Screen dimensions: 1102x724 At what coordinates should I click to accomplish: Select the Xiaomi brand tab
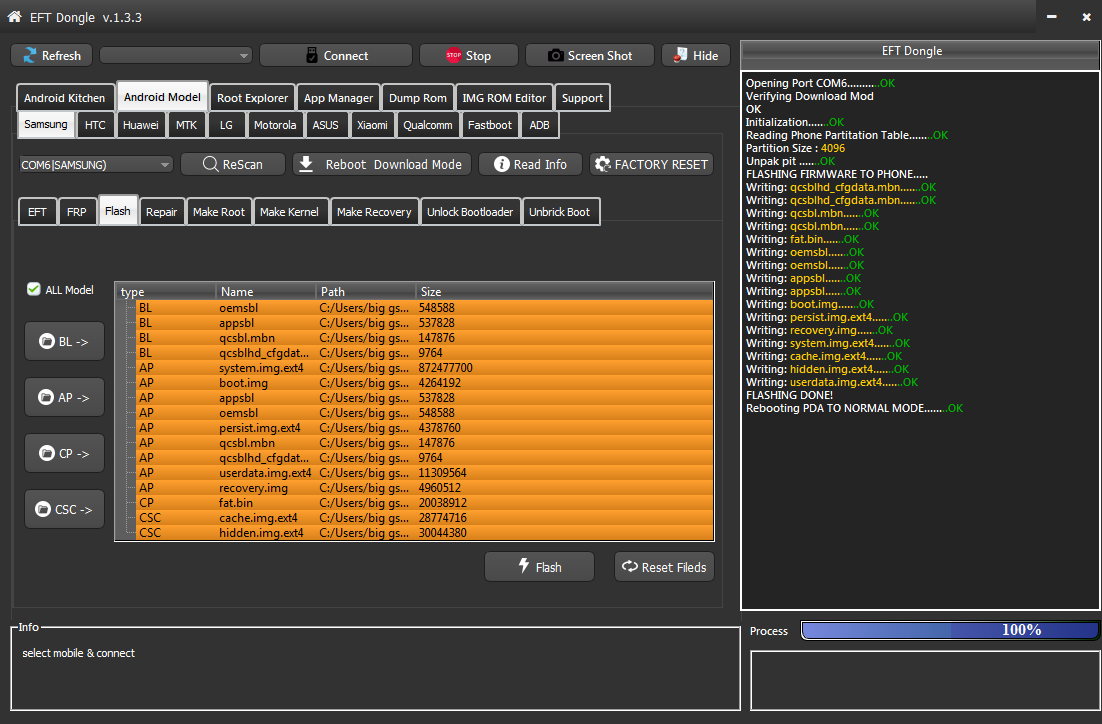tap(372, 125)
